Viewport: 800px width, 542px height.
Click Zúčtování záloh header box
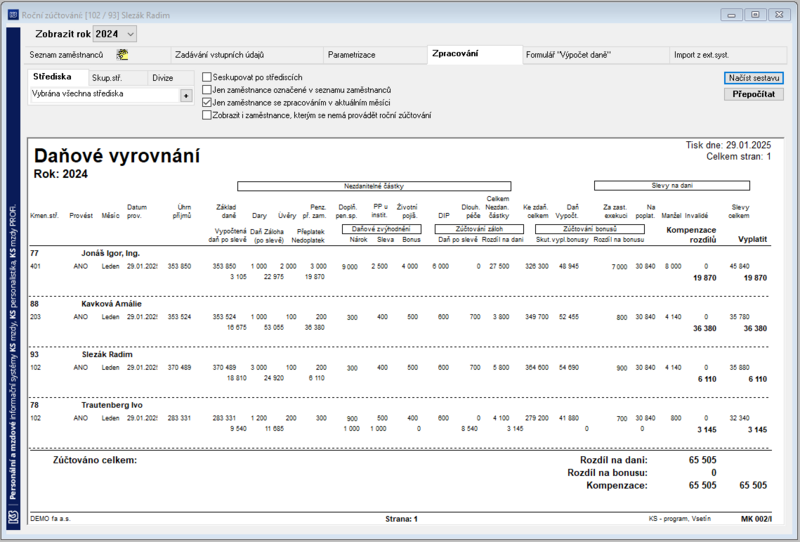(479, 229)
